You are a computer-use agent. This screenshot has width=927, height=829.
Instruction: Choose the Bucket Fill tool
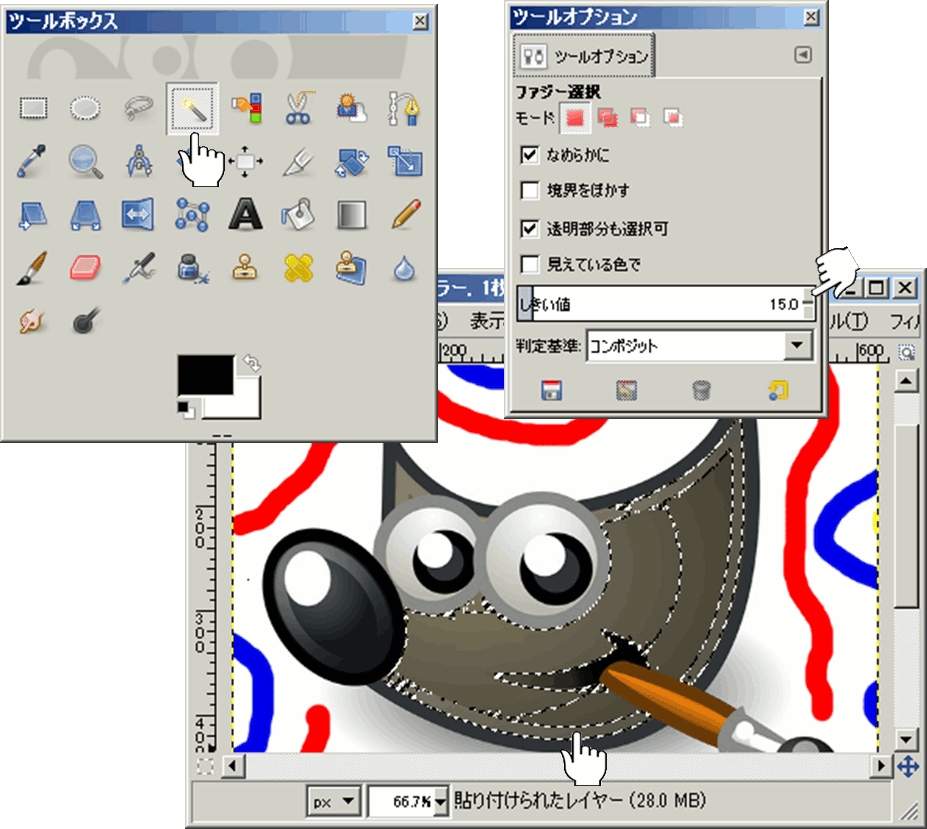point(298,213)
